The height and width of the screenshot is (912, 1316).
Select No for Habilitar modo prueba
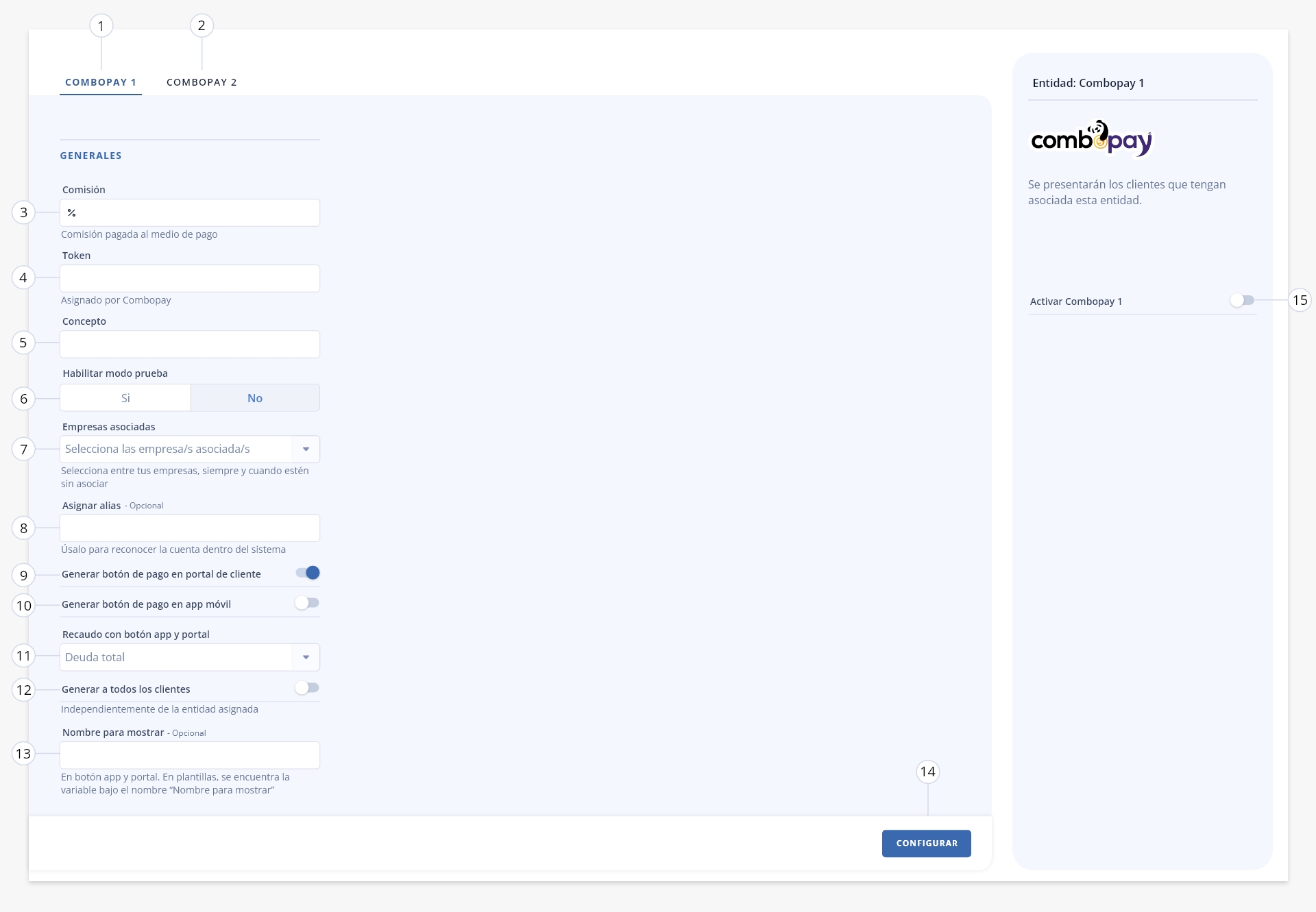point(255,398)
